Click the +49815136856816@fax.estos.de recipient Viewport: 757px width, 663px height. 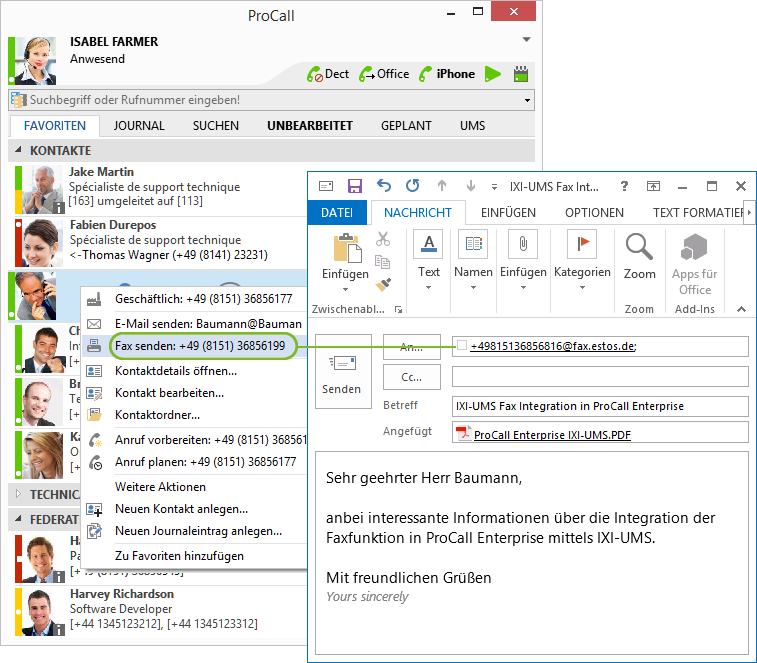tap(553, 346)
